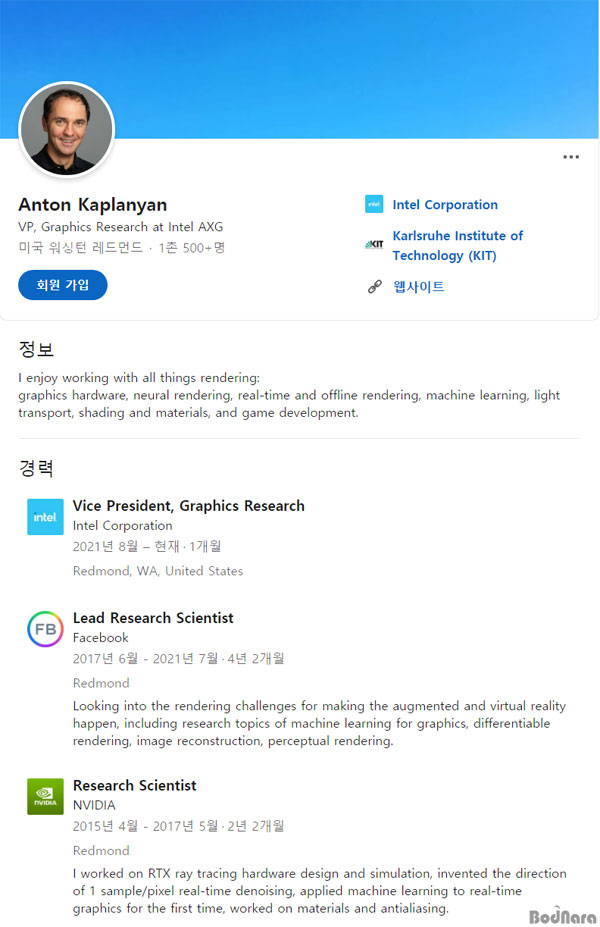Image resolution: width=600 pixels, height=927 pixels.
Task: Click the Lead Research Scientist title
Action: tap(153, 618)
